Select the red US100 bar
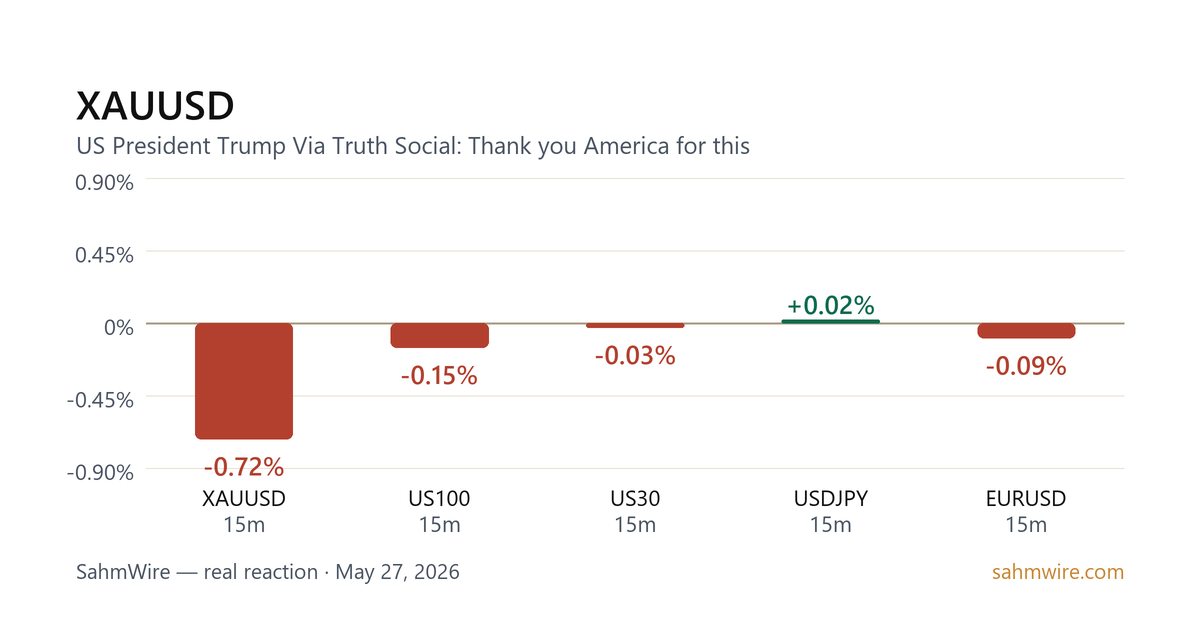 pos(439,335)
